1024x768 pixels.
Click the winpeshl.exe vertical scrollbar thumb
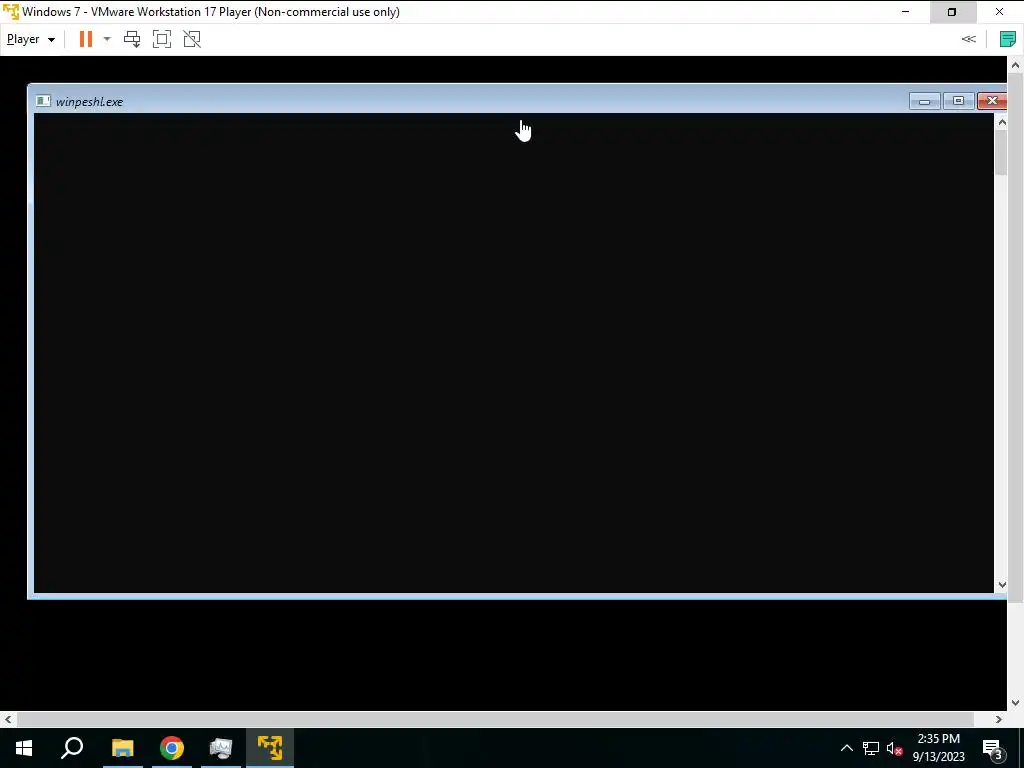coord(1001,152)
